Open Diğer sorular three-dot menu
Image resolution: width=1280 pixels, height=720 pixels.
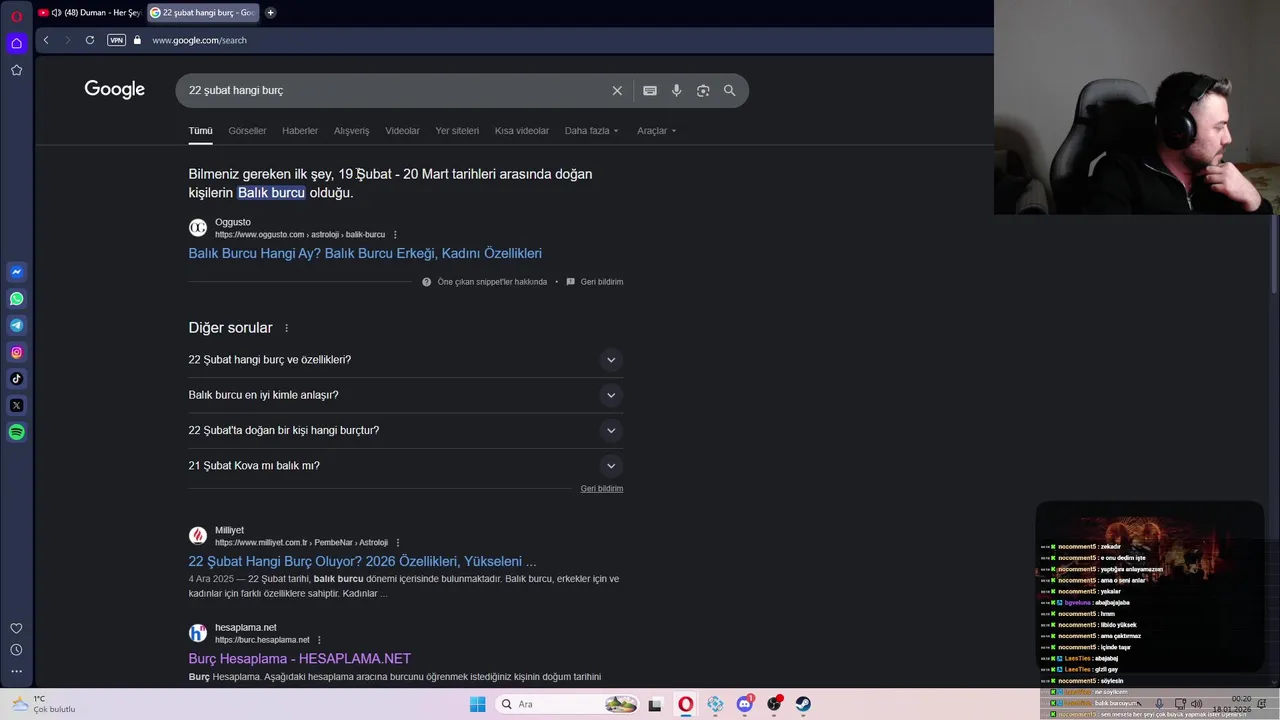click(x=286, y=328)
